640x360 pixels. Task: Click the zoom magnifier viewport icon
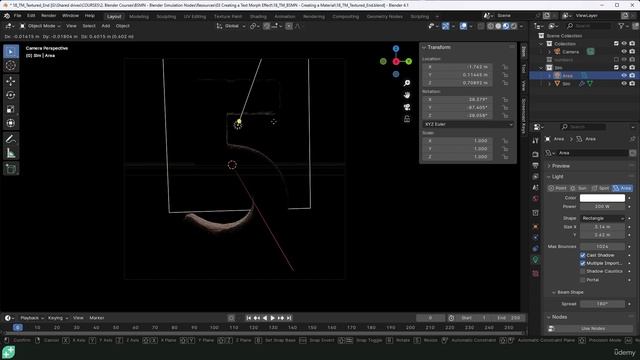407,83
